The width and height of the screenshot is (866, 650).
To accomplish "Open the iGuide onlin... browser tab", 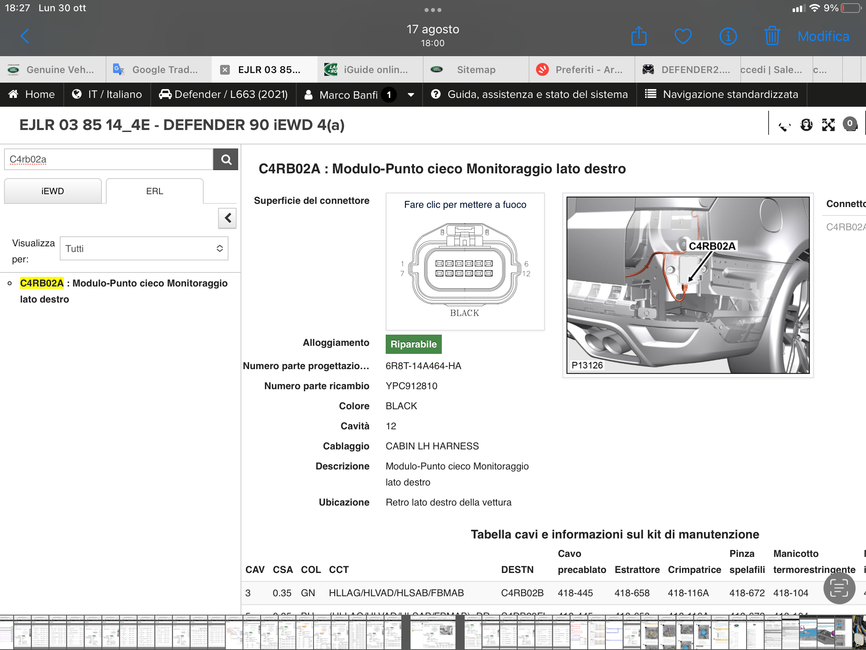I will click(x=371, y=70).
